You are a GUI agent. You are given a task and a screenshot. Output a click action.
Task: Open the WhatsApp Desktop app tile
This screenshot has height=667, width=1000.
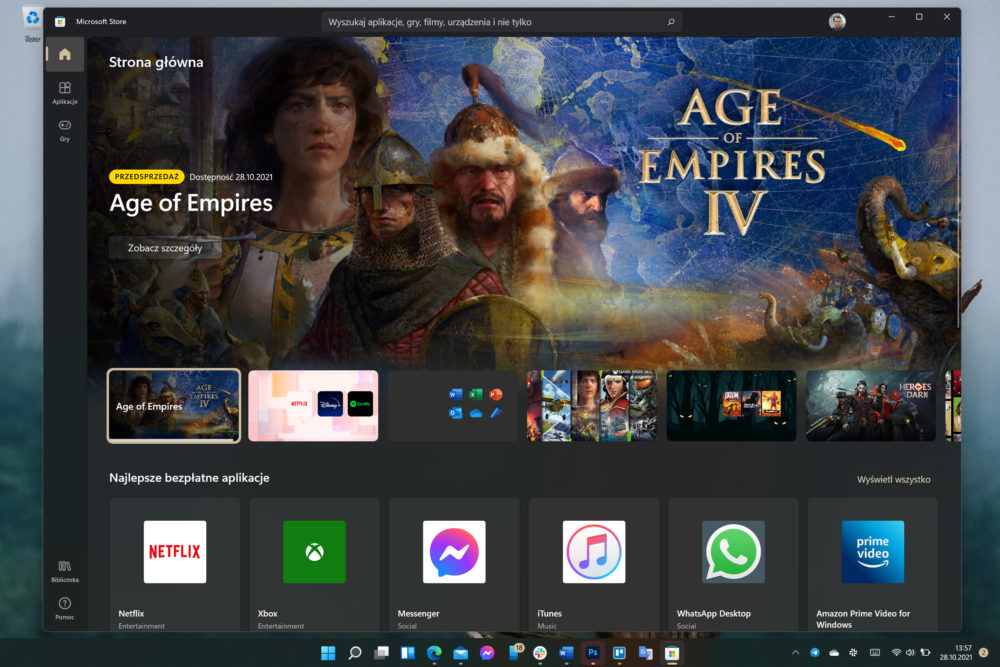tap(733, 564)
